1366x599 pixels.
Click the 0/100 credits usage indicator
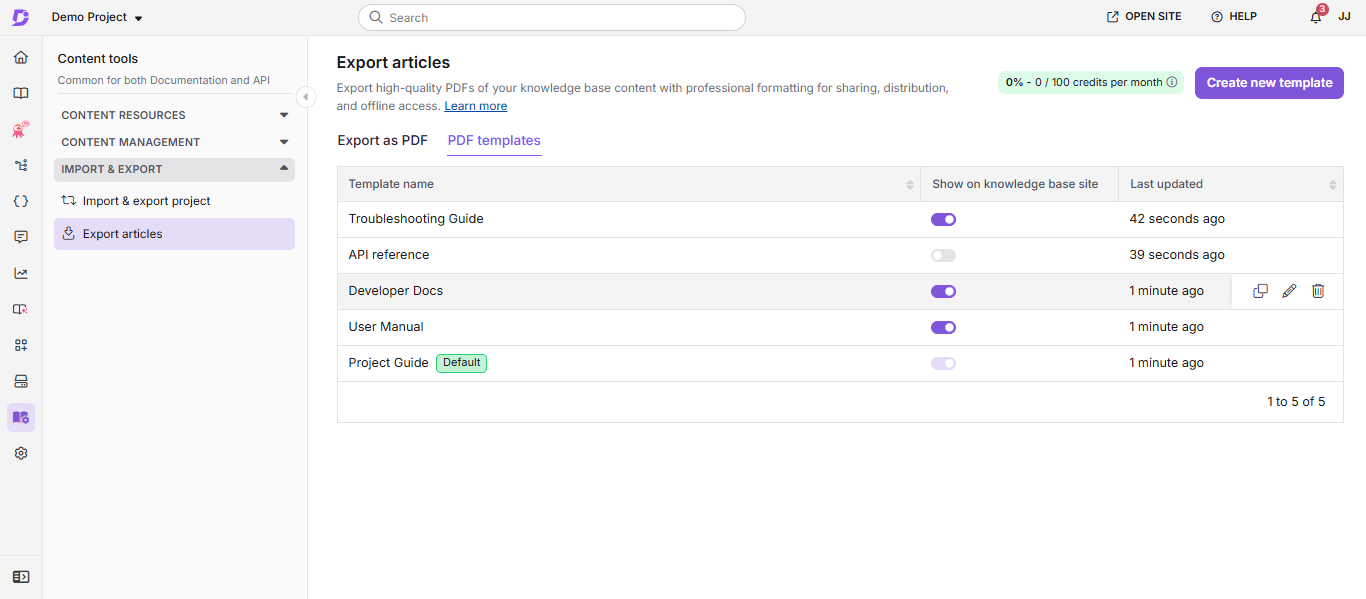[1091, 82]
